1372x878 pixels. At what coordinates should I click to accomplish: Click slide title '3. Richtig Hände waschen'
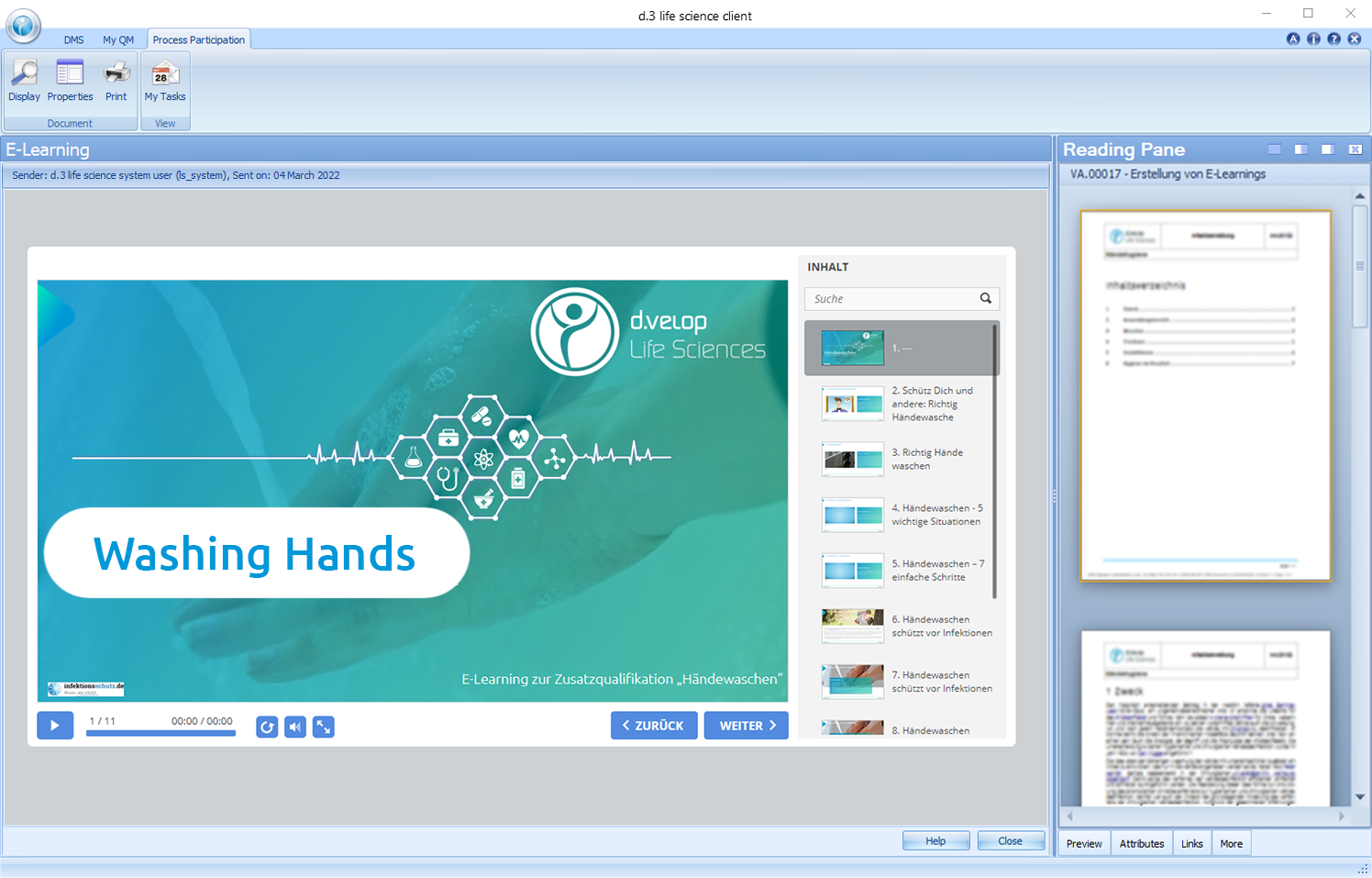[928, 460]
